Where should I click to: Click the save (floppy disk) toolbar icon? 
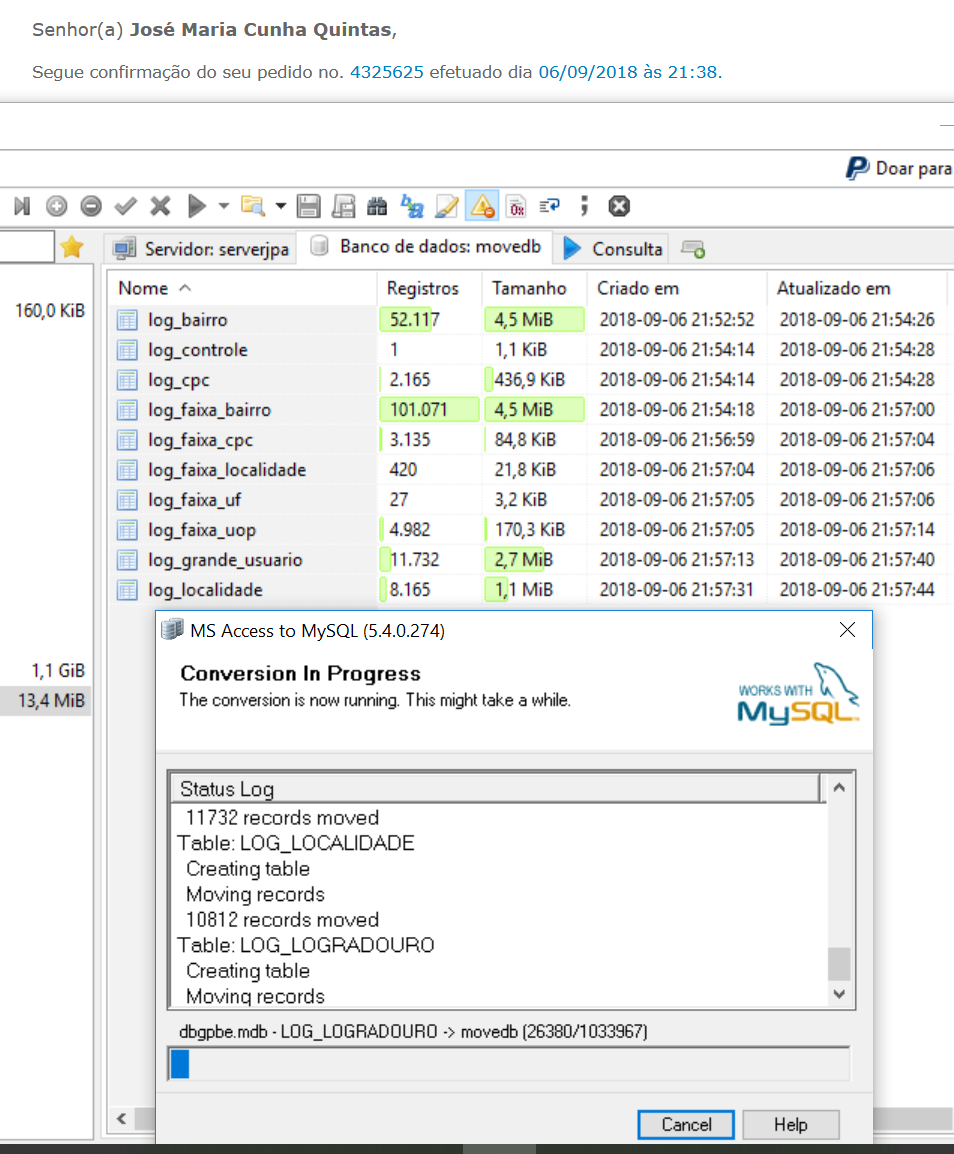tap(309, 207)
